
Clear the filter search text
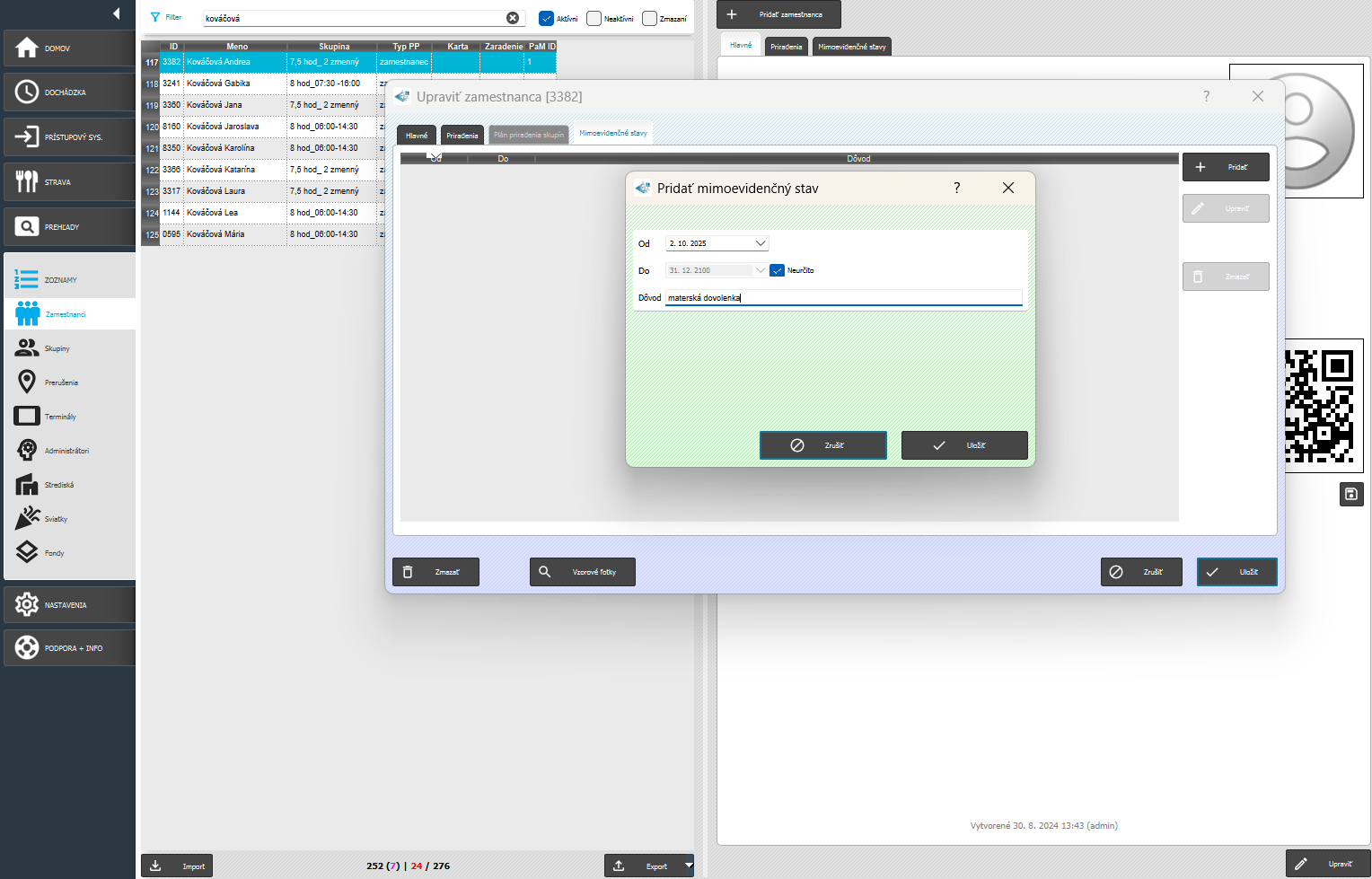point(513,18)
